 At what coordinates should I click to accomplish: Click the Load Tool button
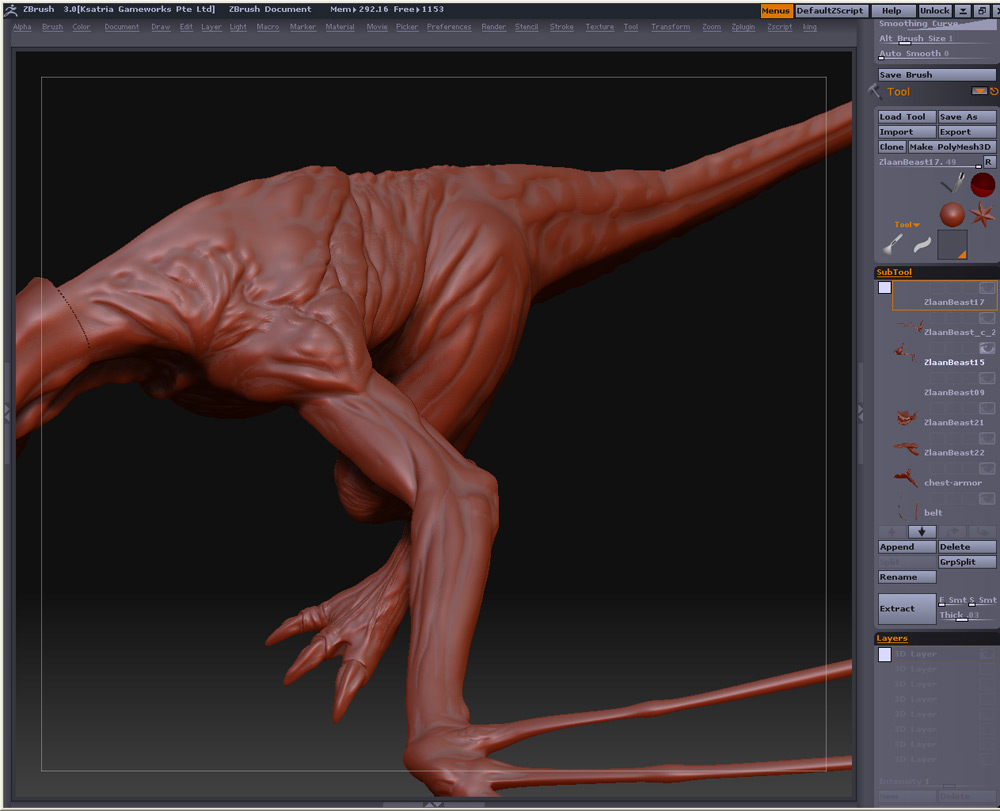pos(906,117)
